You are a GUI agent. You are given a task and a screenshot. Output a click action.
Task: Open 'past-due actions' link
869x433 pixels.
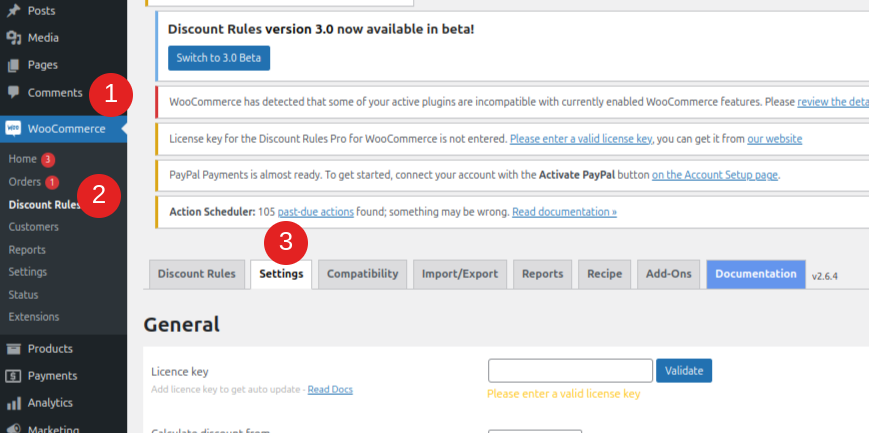(x=316, y=212)
